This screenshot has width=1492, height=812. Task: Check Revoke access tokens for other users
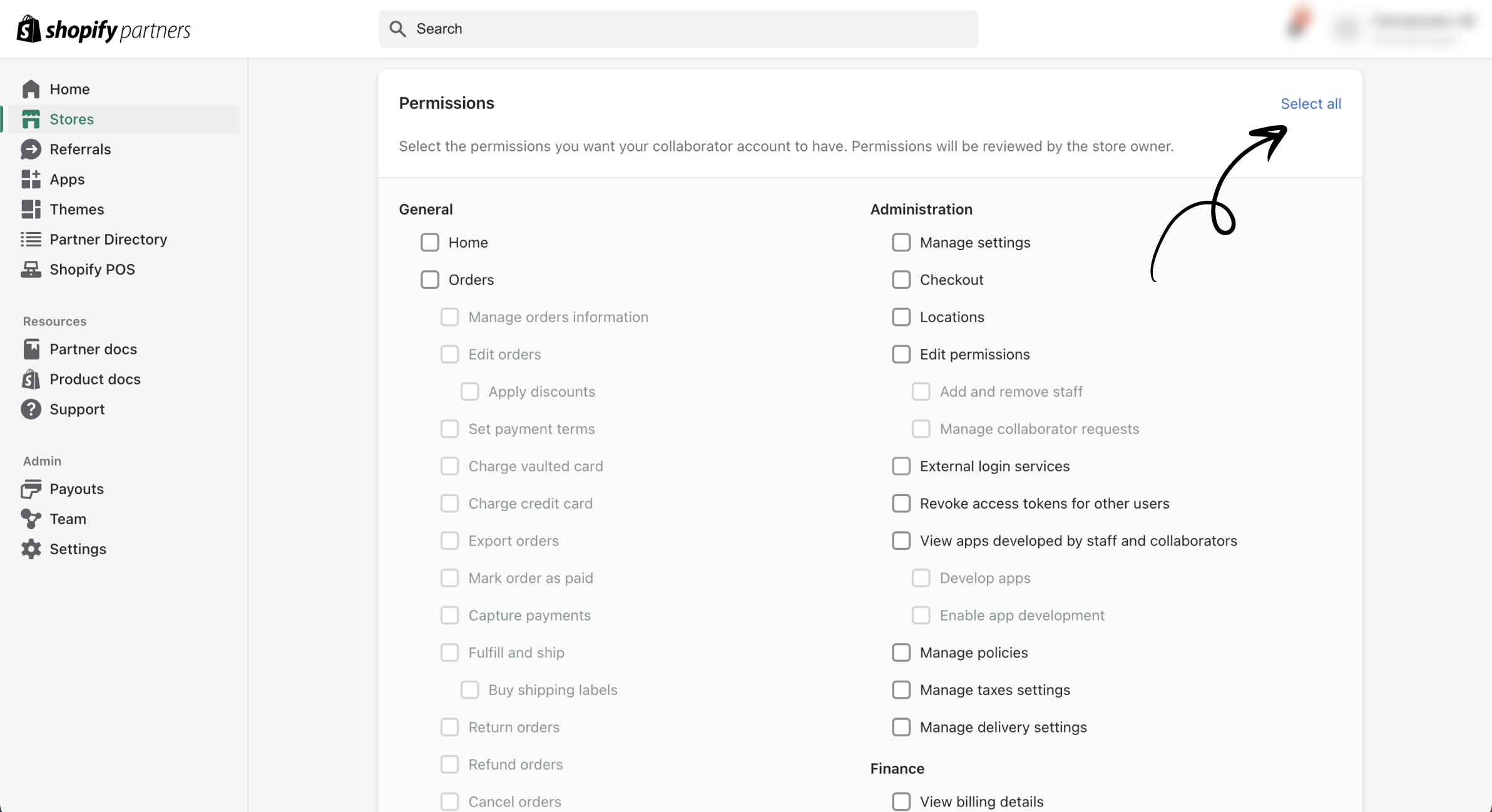[x=901, y=504]
